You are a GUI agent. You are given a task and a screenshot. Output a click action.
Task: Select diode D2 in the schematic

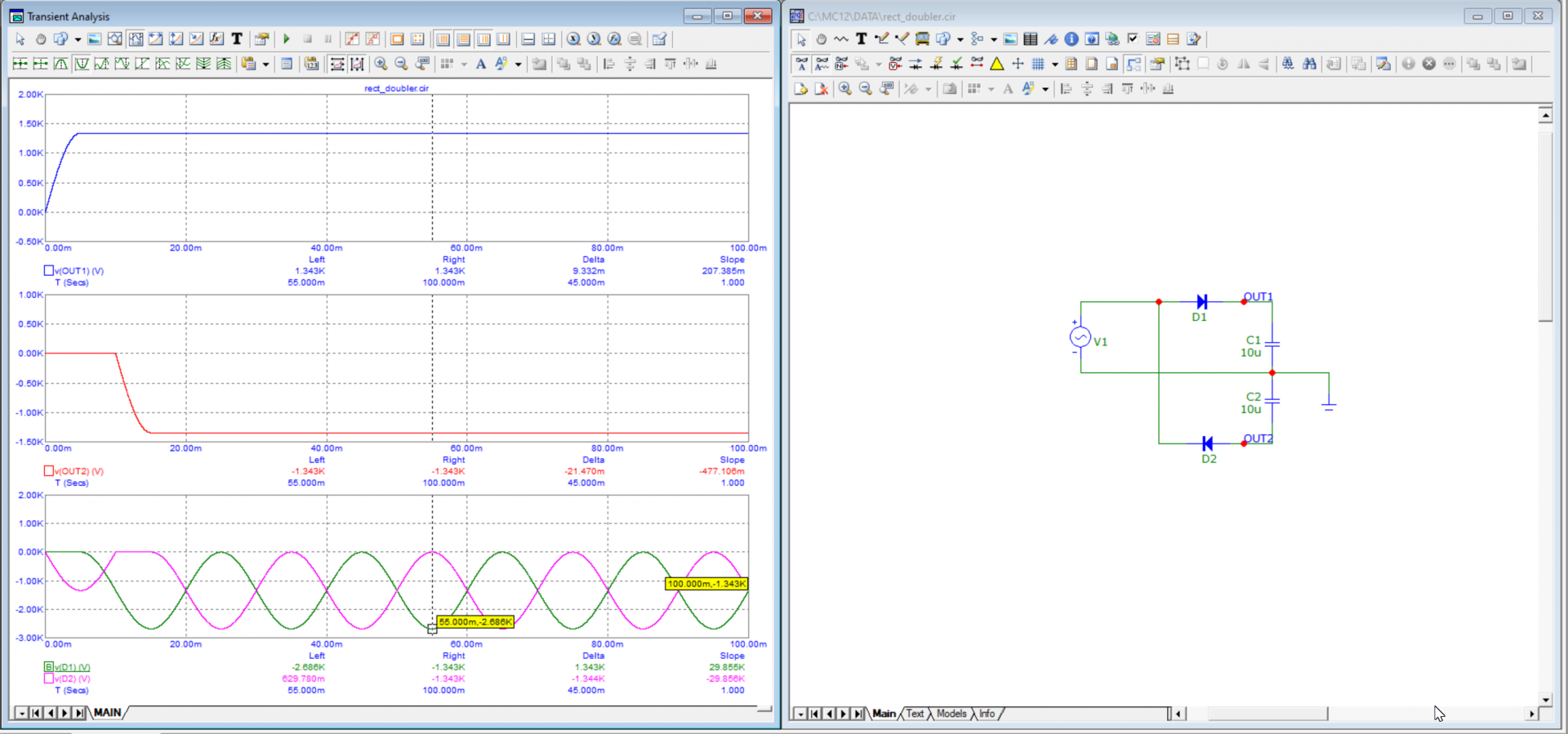pyautogui.click(x=1208, y=444)
